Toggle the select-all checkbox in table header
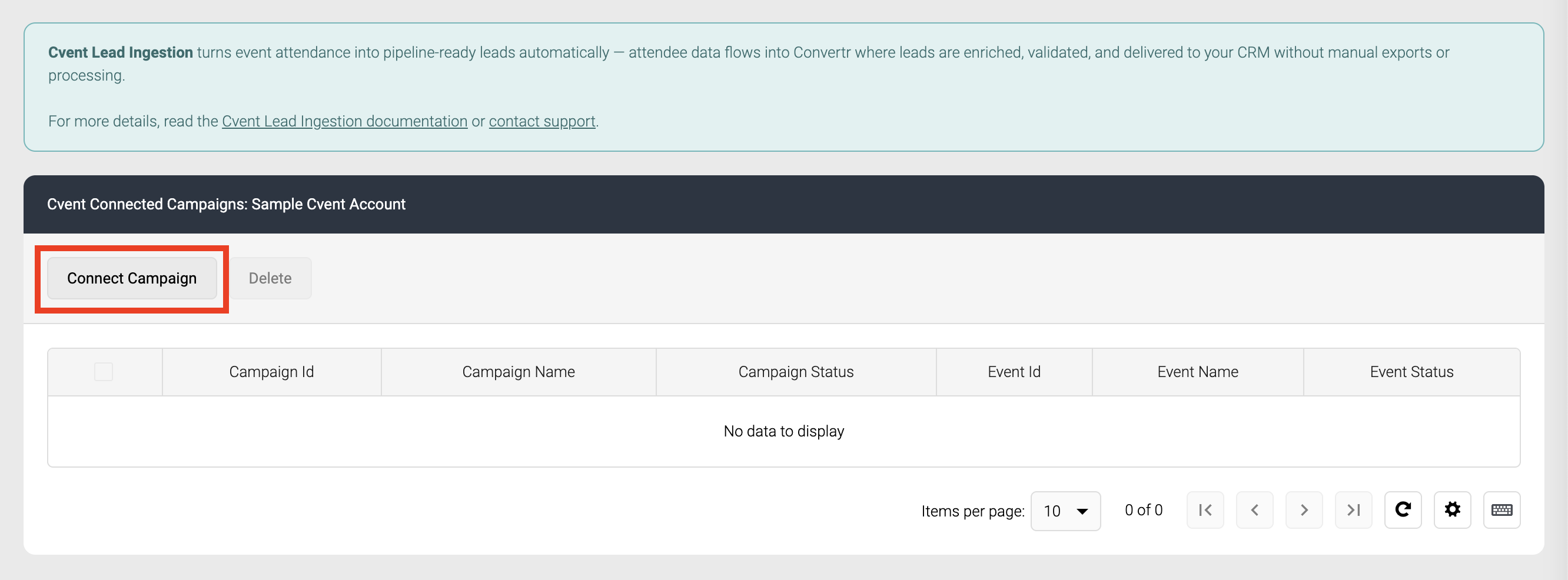 (x=104, y=372)
